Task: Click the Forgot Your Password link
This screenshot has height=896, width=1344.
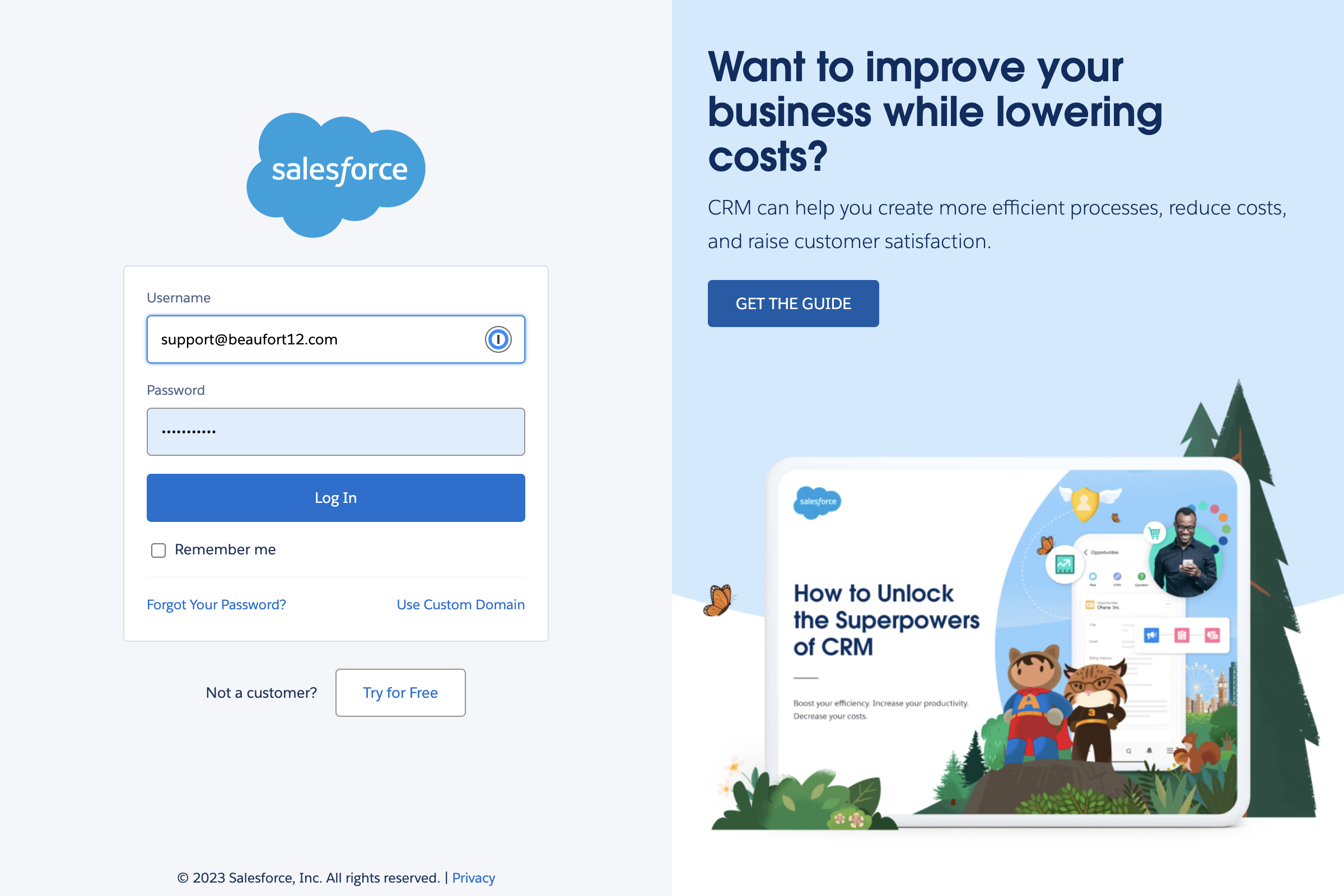Action: [x=215, y=604]
